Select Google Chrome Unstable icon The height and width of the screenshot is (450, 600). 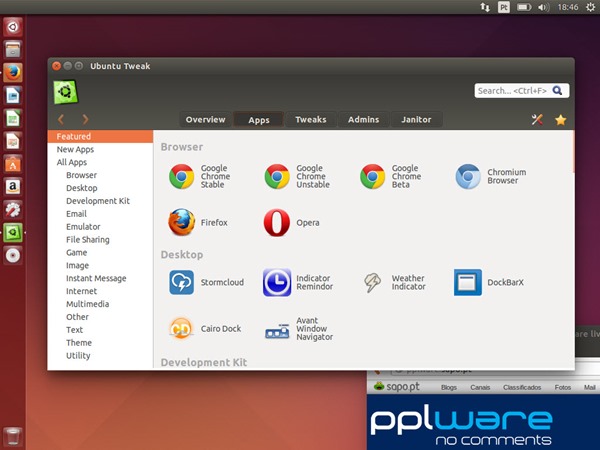tap(277, 176)
